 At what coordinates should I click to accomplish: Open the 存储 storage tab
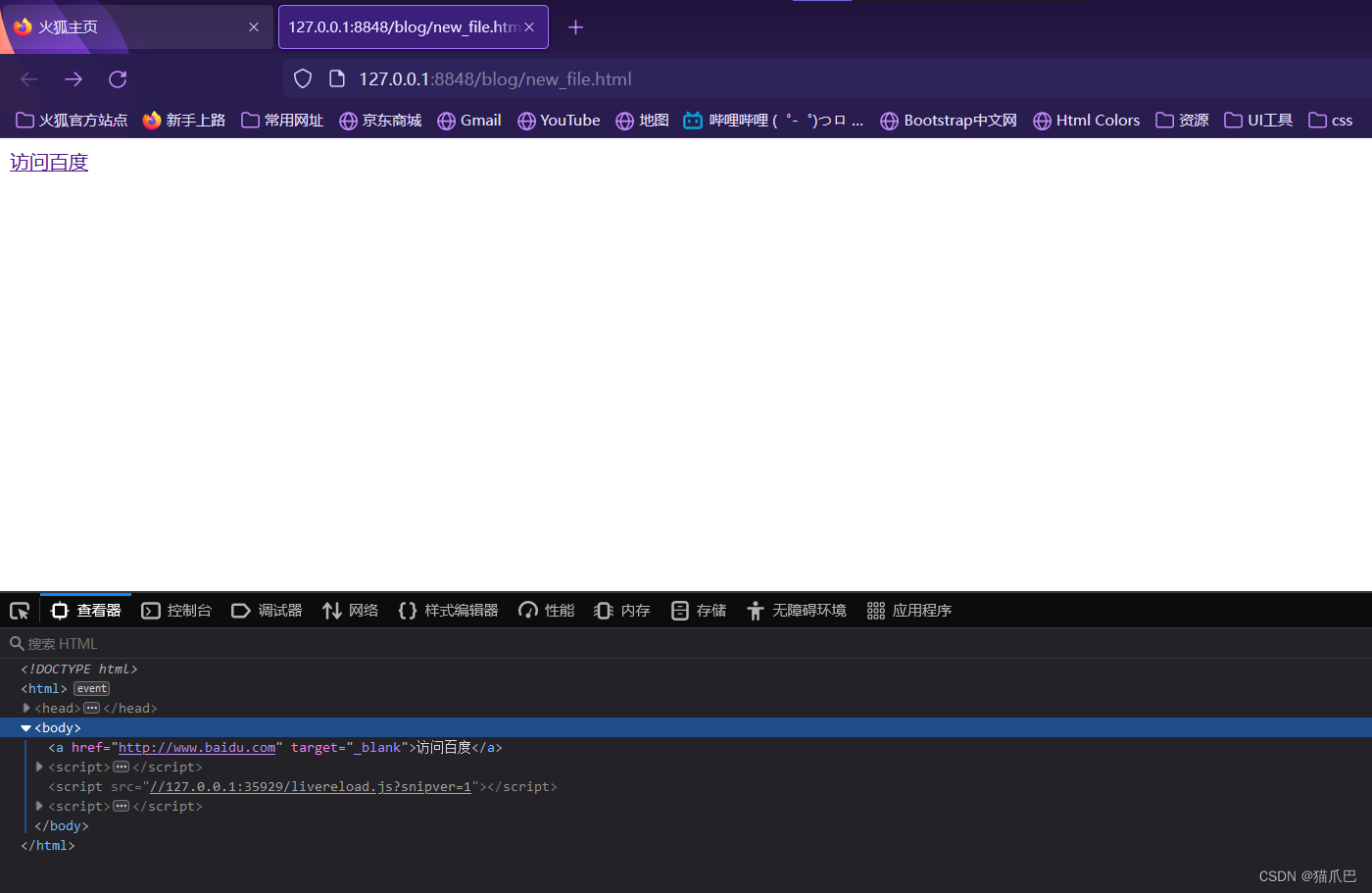[x=699, y=611]
